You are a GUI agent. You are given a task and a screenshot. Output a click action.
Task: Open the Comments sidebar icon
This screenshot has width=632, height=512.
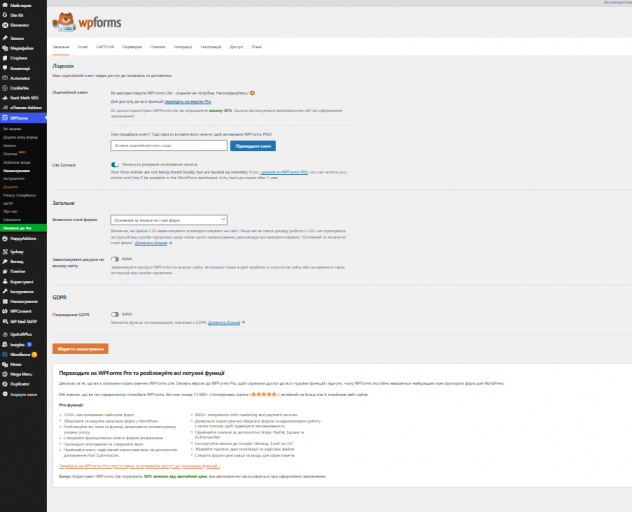tap(5, 68)
